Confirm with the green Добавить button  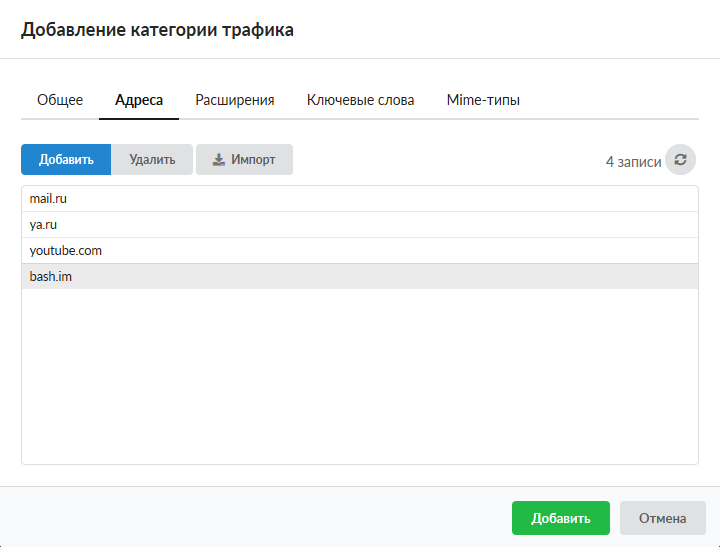pyautogui.click(x=560, y=518)
